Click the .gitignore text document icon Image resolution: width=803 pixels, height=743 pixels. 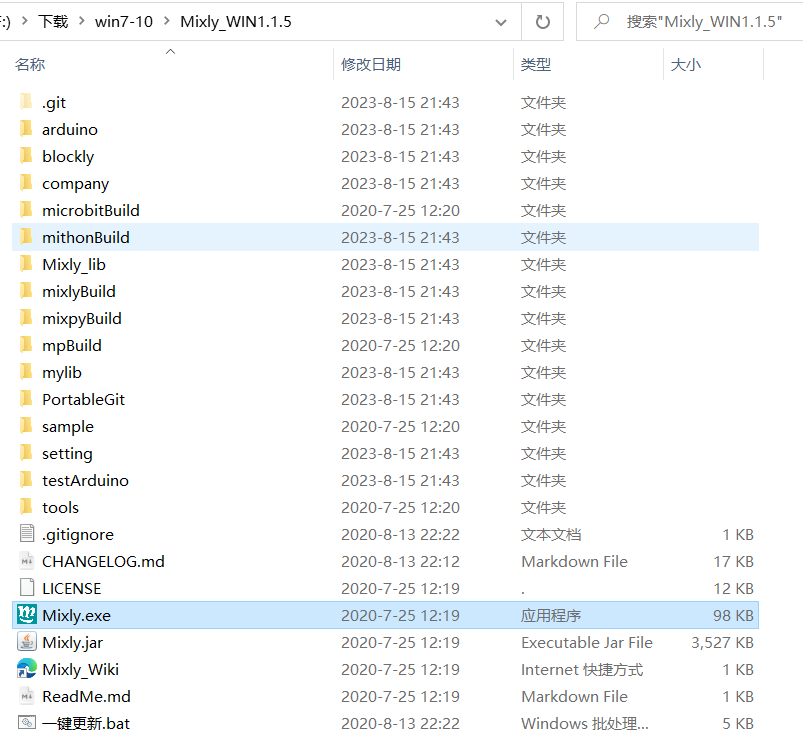point(27,534)
